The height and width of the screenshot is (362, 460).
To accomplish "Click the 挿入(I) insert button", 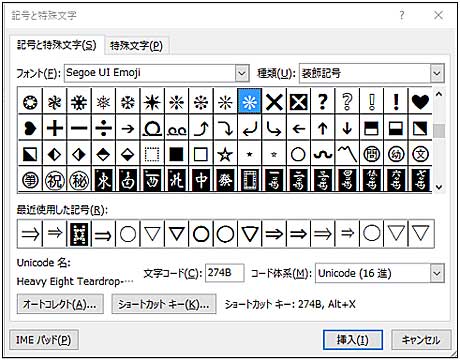I will pyautogui.click(x=352, y=340).
